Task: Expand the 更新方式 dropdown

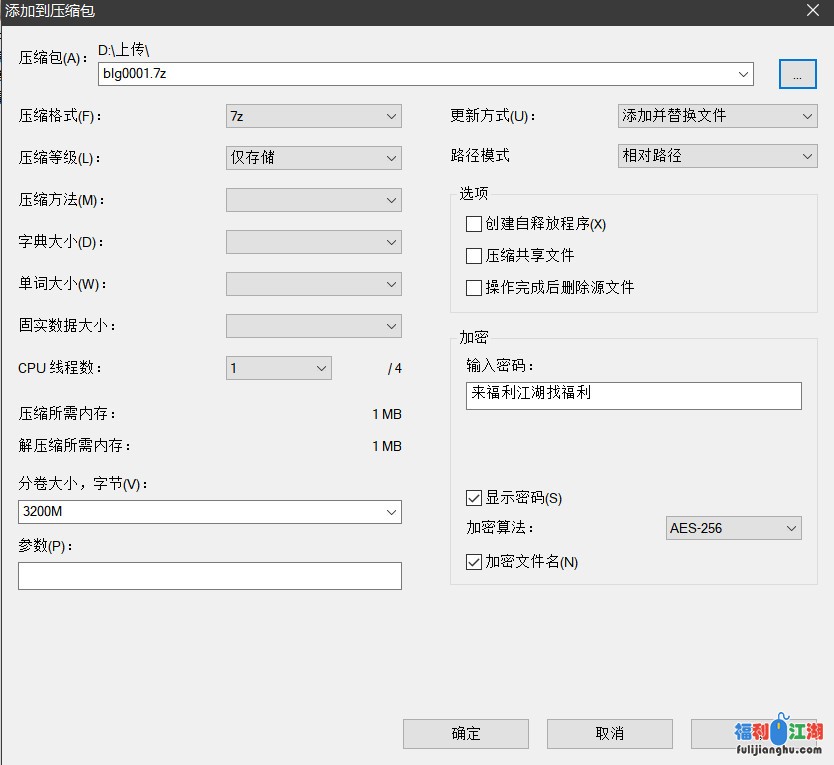Action: point(807,116)
